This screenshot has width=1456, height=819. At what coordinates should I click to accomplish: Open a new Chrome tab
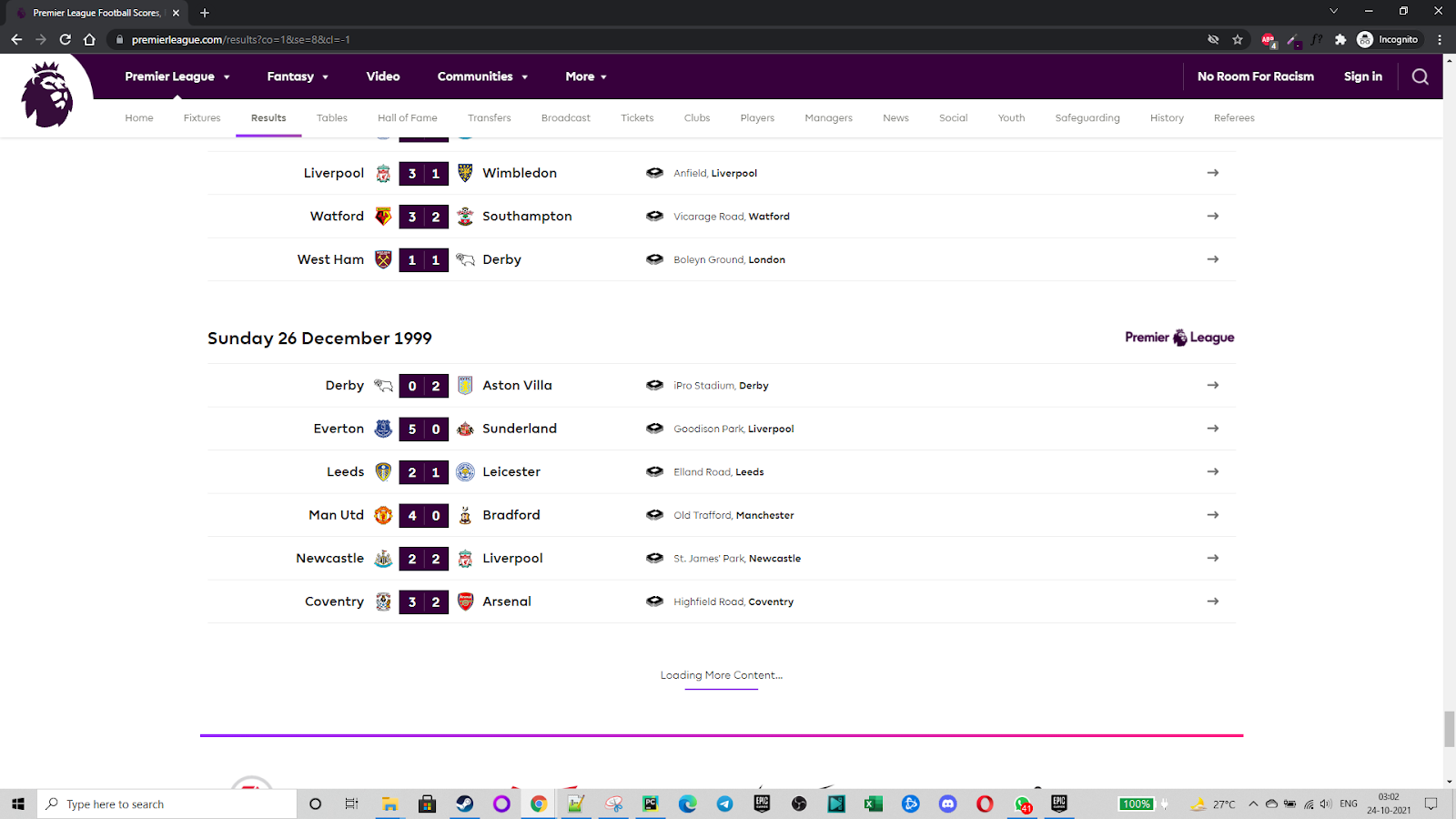(x=205, y=13)
